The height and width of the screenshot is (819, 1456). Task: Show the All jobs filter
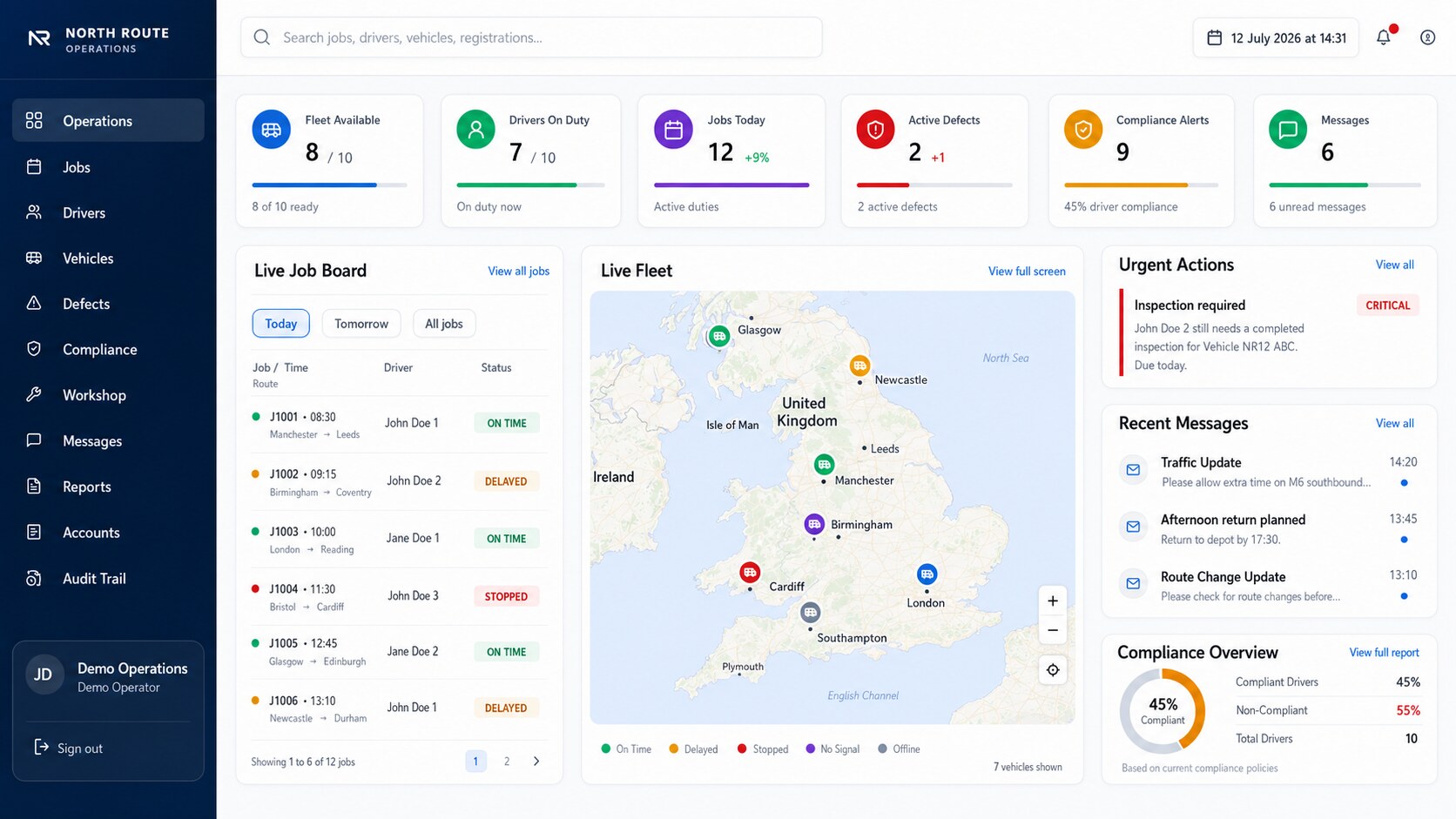tap(444, 324)
